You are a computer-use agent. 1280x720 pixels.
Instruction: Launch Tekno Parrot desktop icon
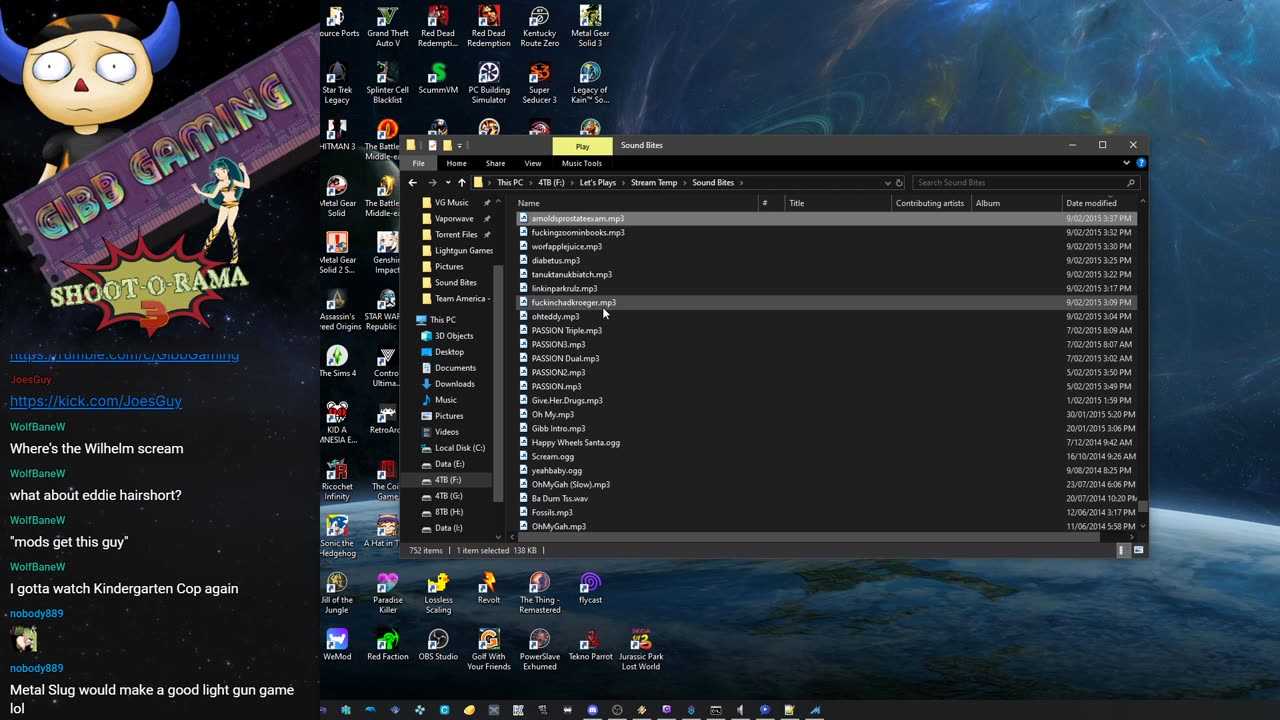tap(590, 645)
